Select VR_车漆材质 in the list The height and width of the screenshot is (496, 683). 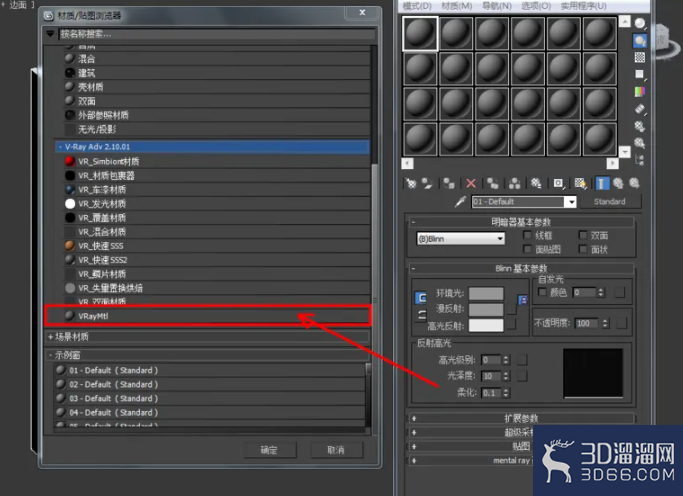click(x=217, y=190)
